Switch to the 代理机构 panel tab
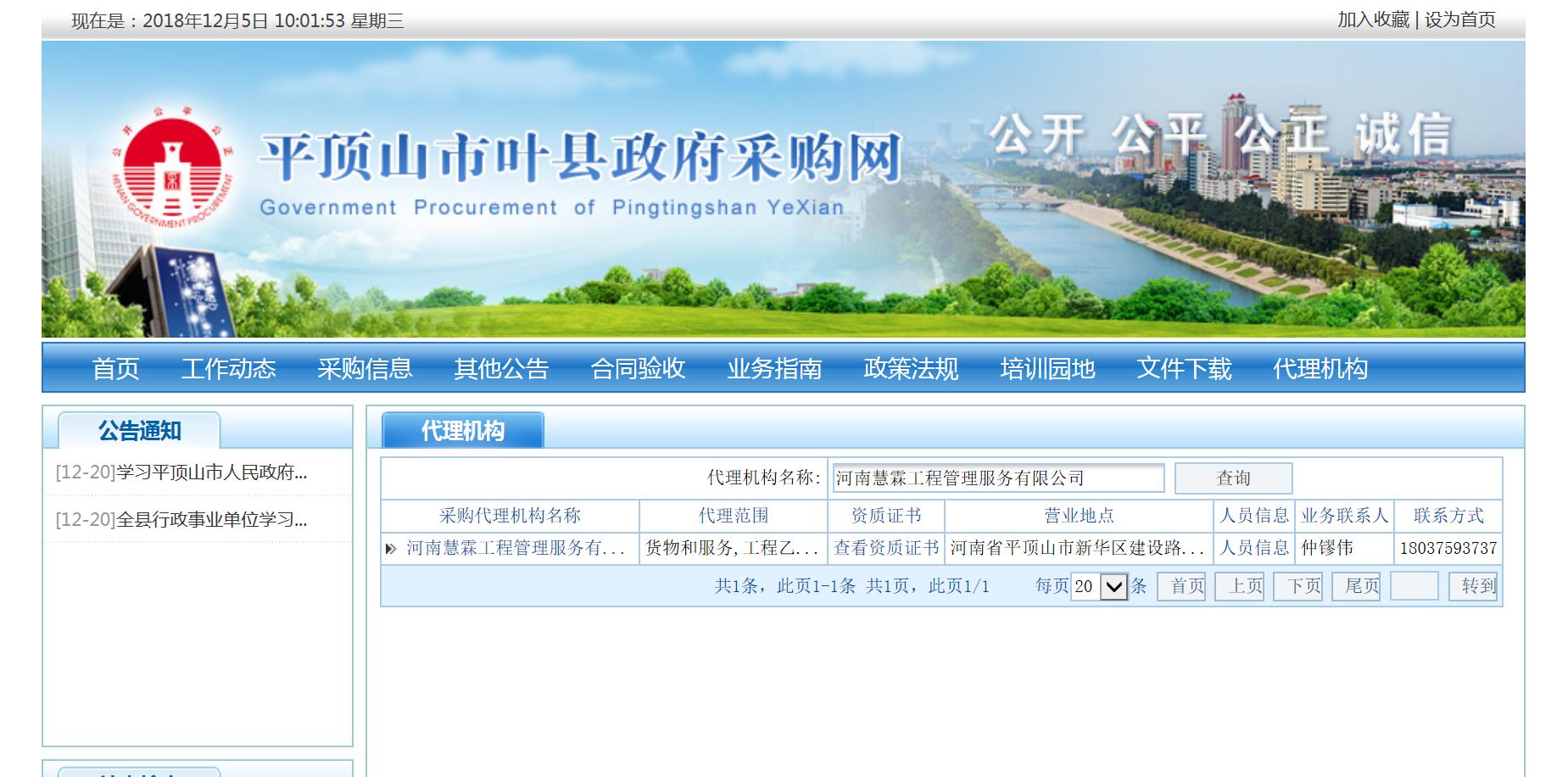Screen dimensions: 1568x777 tap(462, 431)
